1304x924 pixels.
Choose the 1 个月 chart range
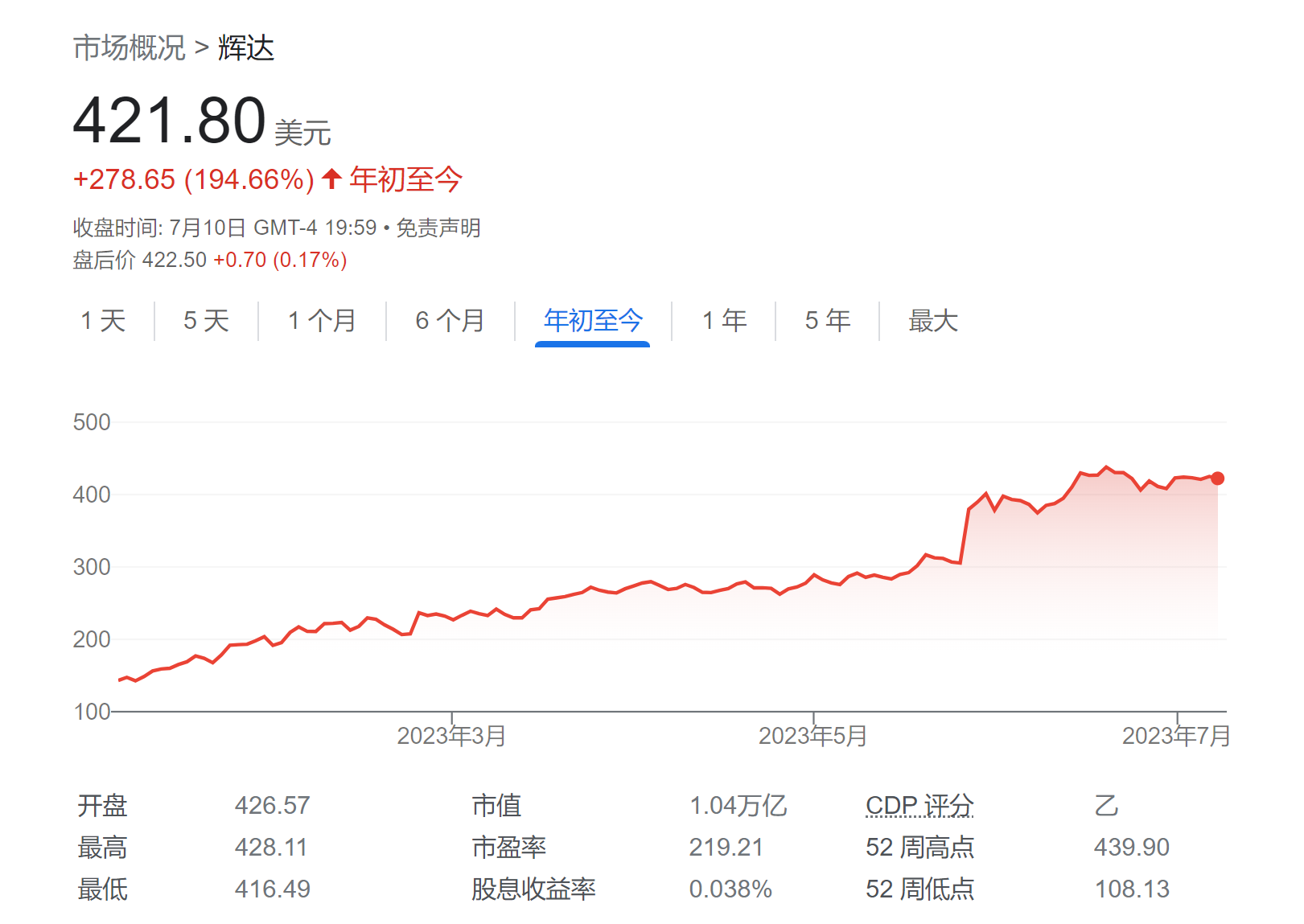pyautogui.click(x=322, y=321)
